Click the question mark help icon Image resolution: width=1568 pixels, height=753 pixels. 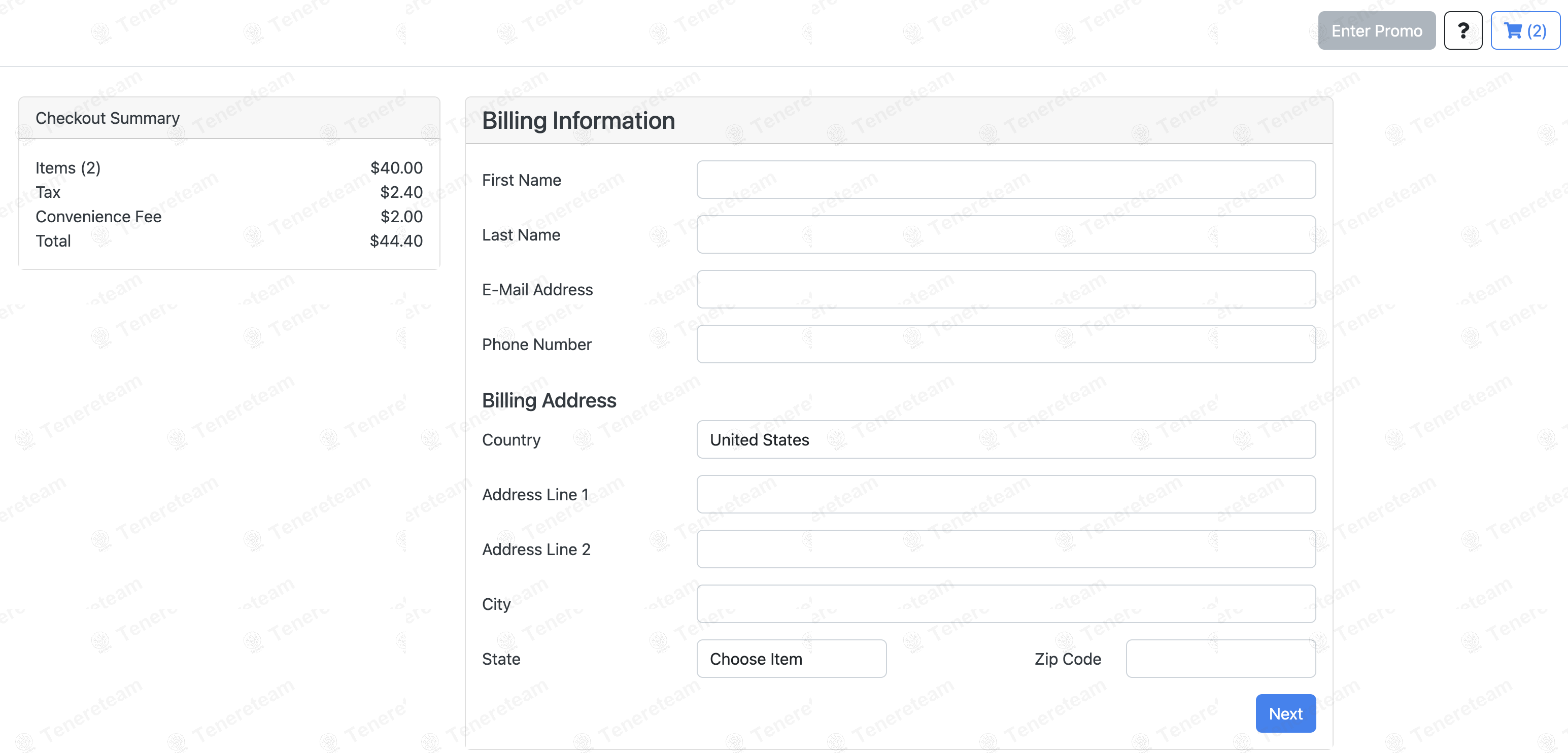click(x=1462, y=30)
